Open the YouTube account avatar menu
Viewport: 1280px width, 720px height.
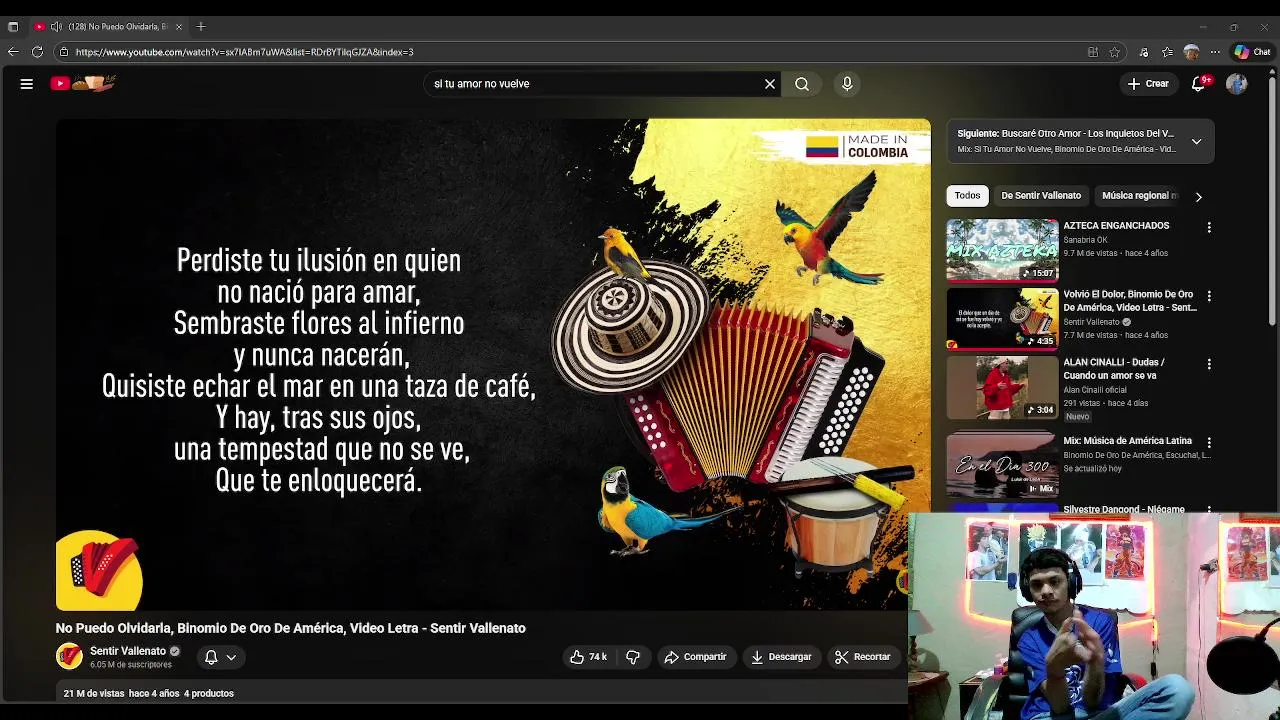1237,84
